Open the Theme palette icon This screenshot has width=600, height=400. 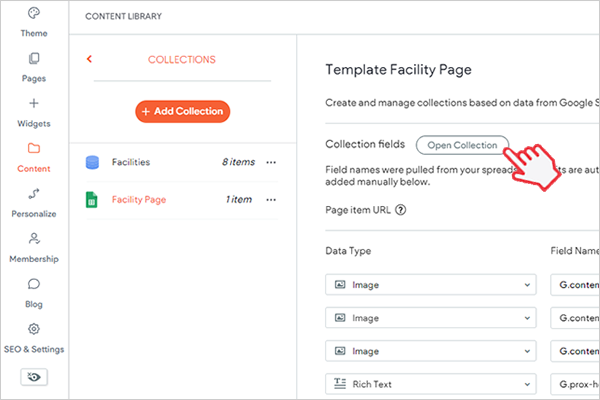[x=34, y=14]
